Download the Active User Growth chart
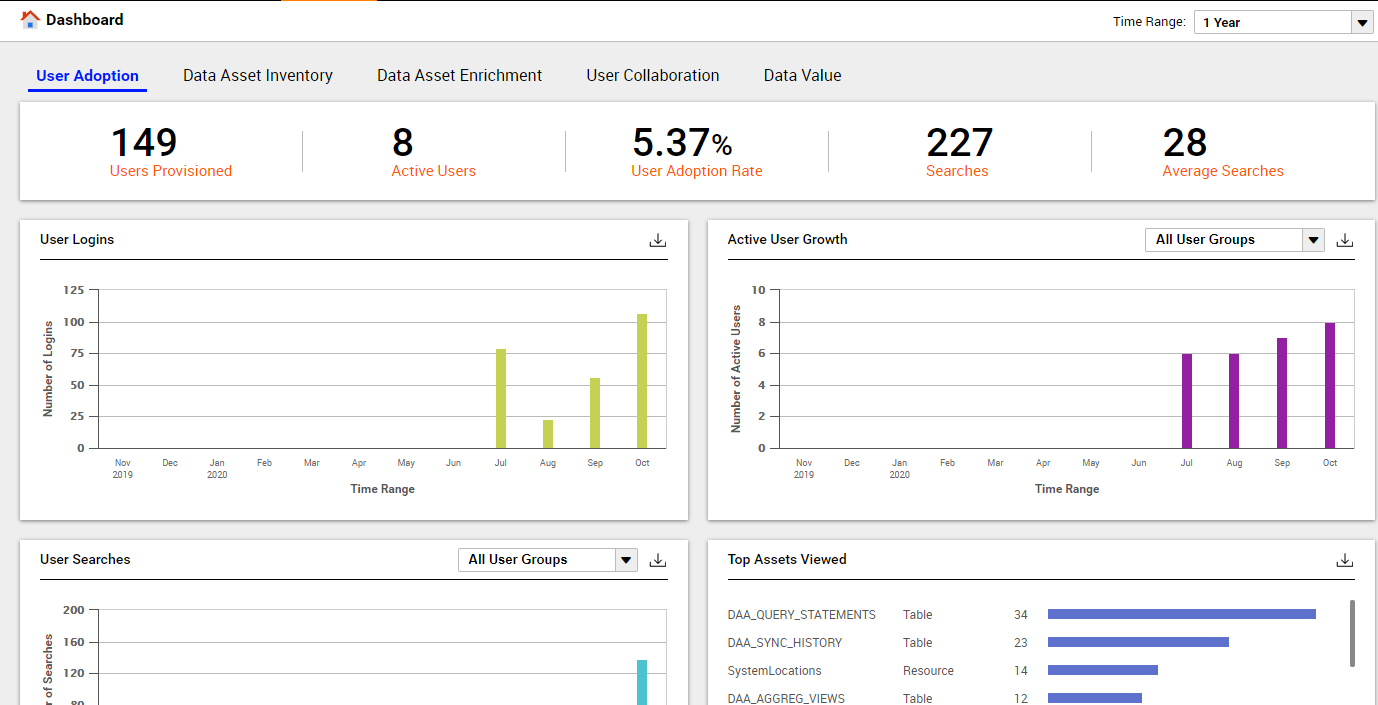The height and width of the screenshot is (705, 1378). [1345, 240]
